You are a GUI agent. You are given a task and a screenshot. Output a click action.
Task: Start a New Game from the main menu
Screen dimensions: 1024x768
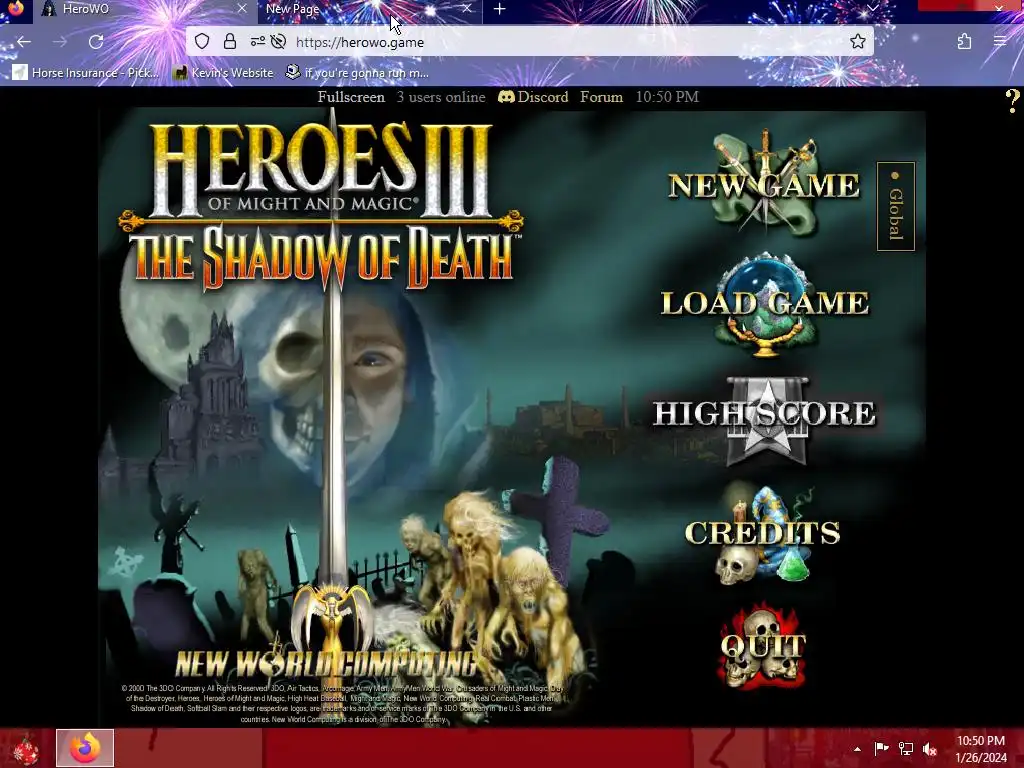763,184
